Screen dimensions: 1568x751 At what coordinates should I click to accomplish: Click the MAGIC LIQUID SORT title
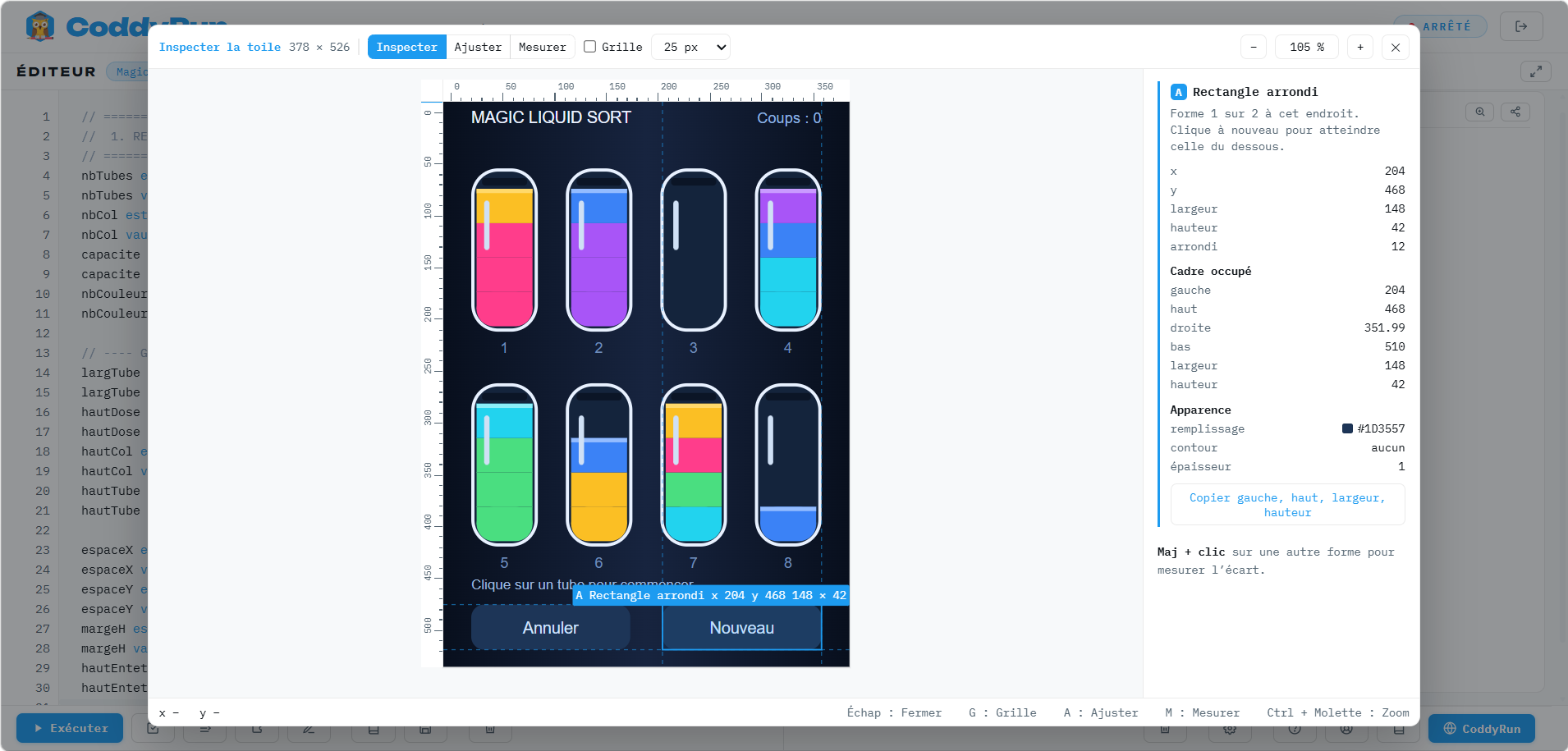pyautogui.click(x=551, y=117)
